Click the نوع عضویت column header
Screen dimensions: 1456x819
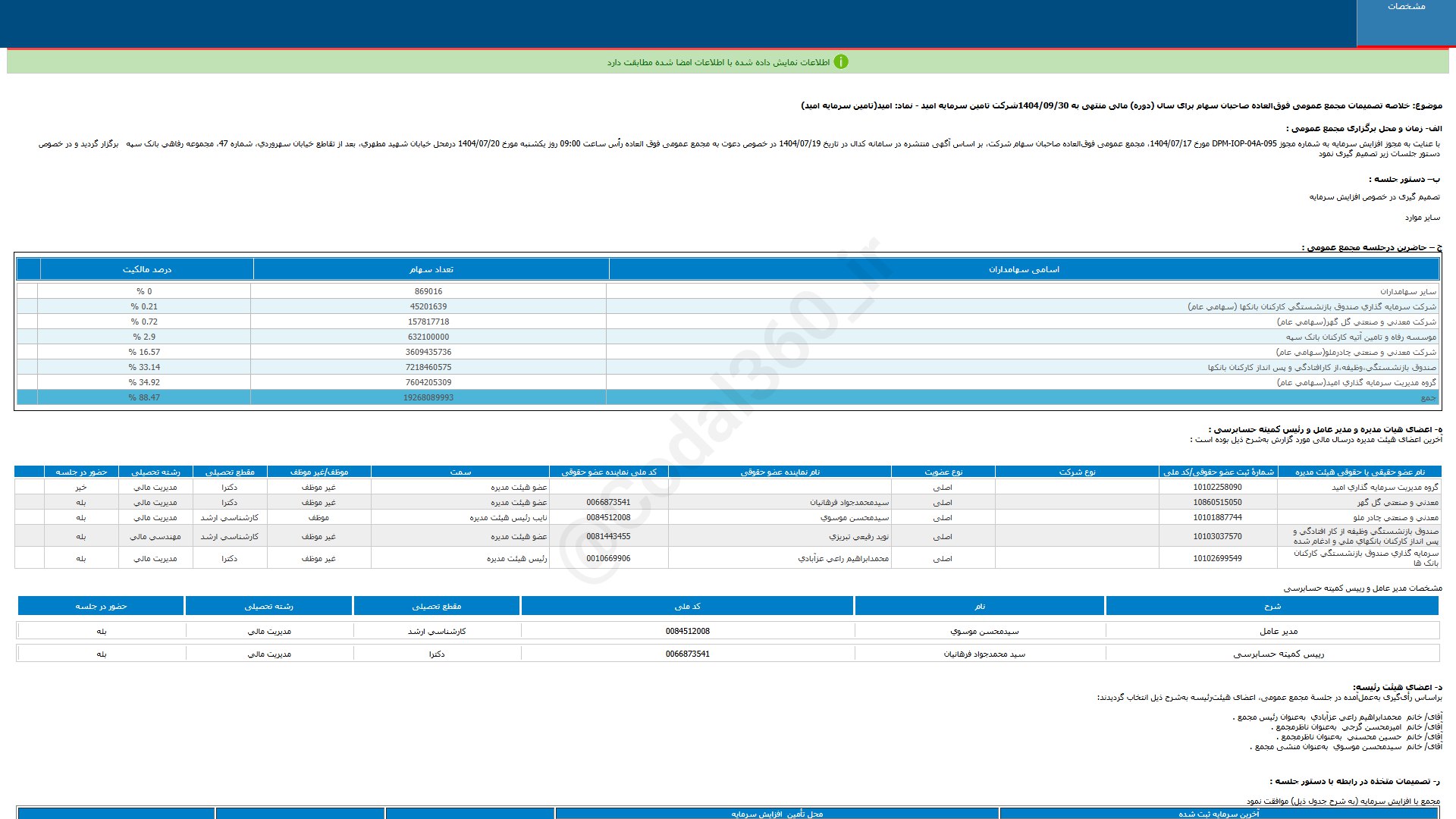(x=943, y=472)
